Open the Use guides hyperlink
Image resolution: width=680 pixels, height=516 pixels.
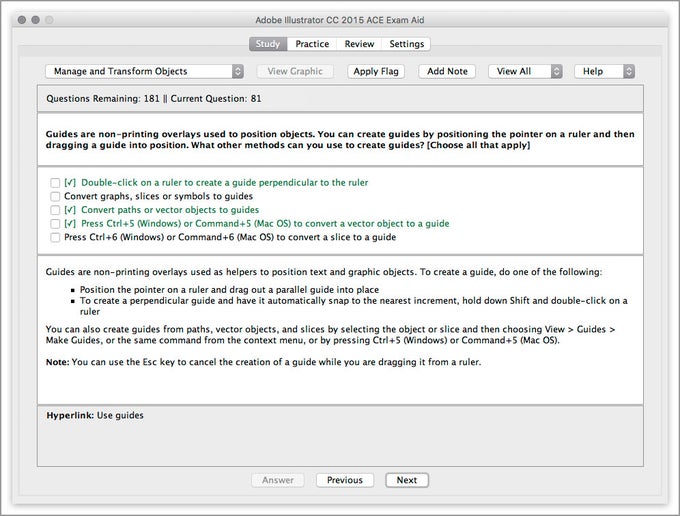(120, 415)
